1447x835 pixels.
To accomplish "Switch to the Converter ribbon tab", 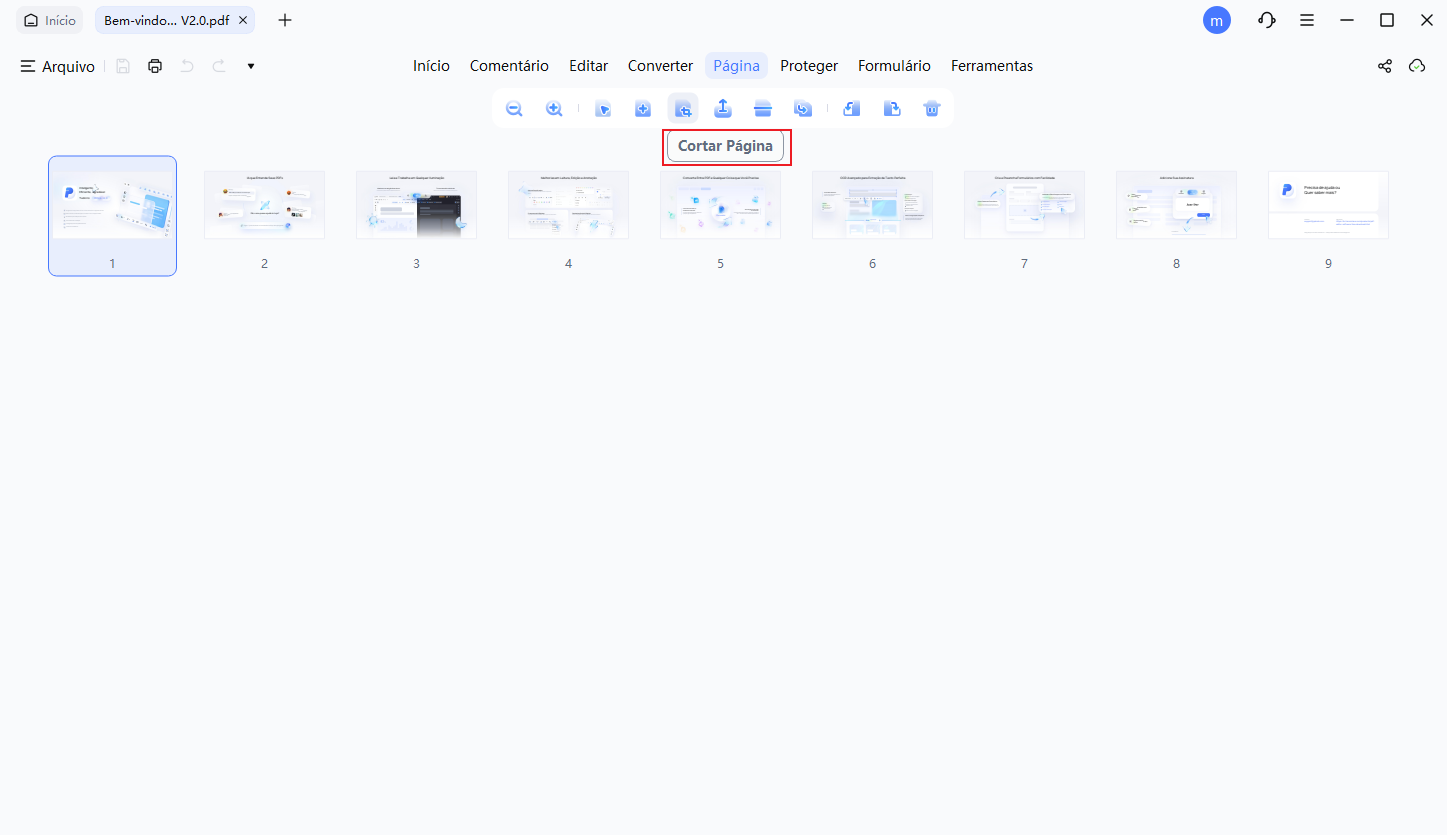I will [660, 65].
